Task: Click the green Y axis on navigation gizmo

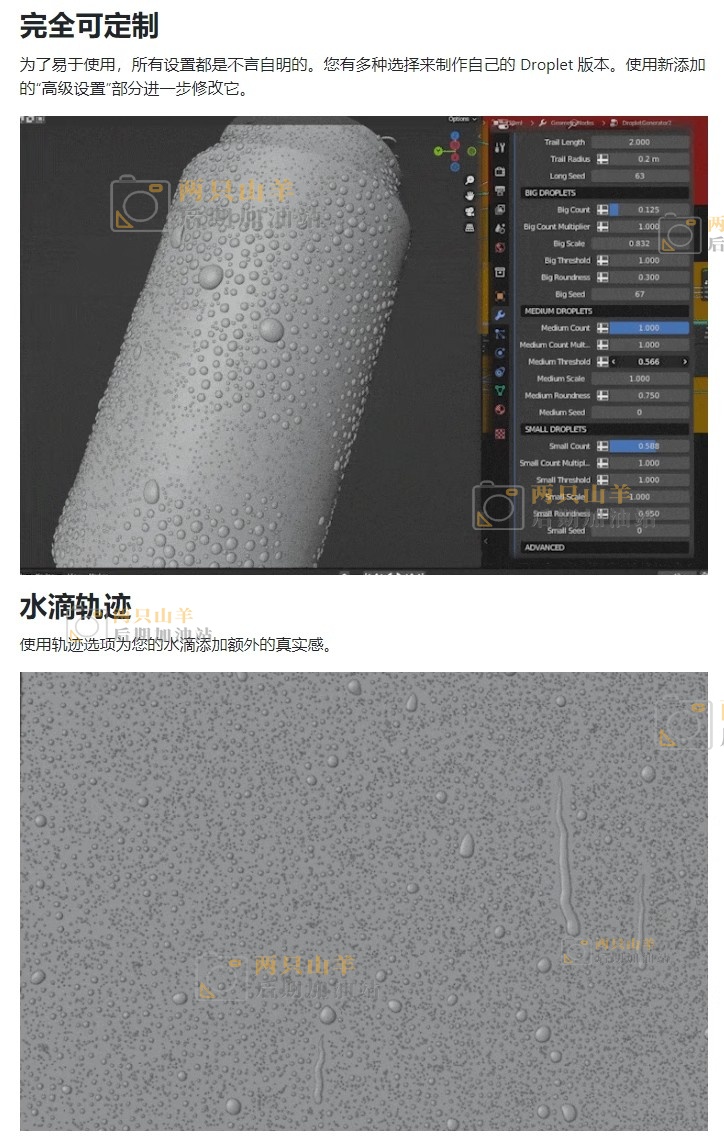Action: pyautogui.click(x=439, y=151)
